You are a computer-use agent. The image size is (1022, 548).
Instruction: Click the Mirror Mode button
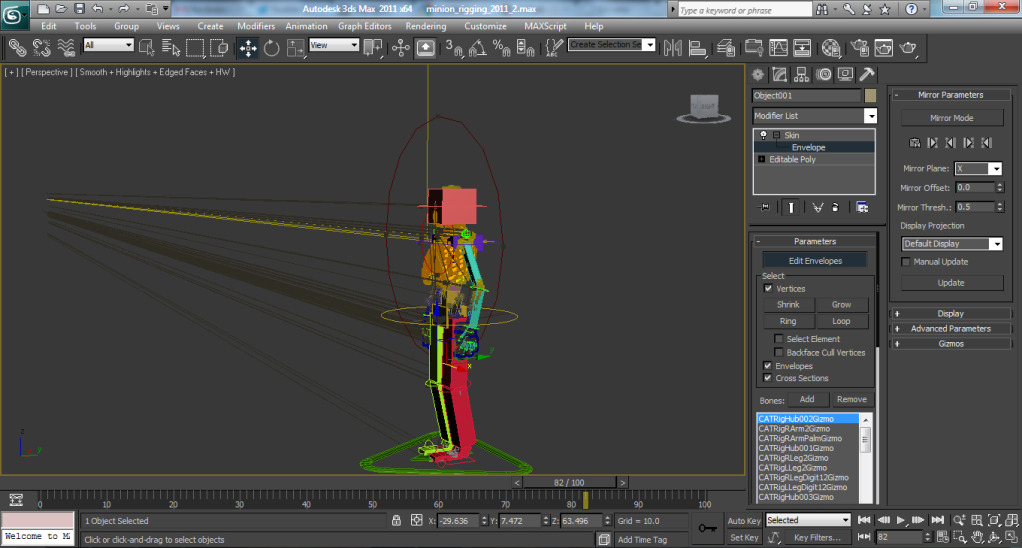952,118
